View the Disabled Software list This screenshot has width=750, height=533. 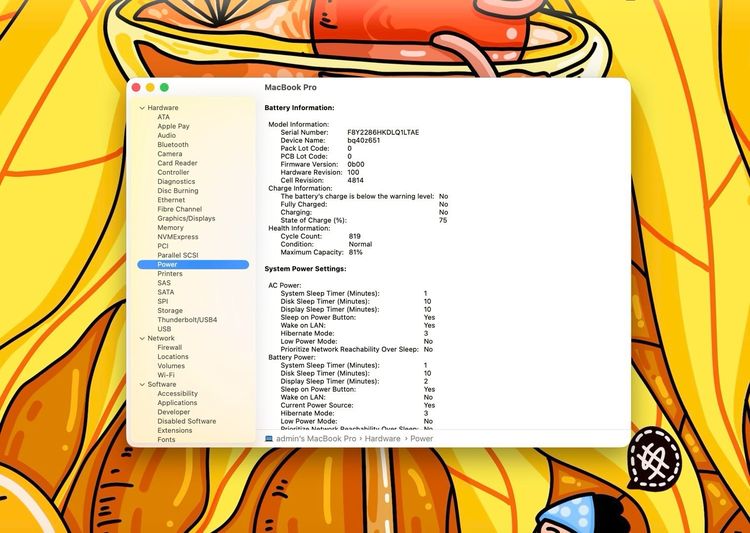tap(186, 421)
